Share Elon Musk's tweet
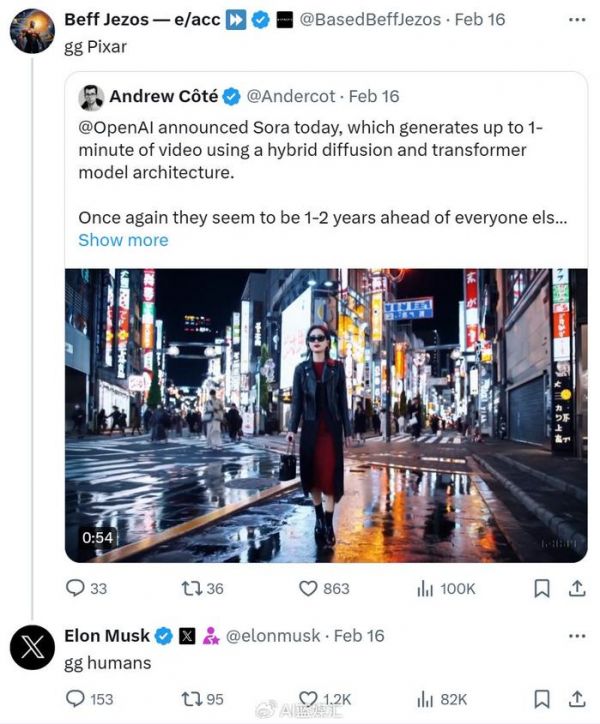The image size is (600, 724). click(576, 698)
